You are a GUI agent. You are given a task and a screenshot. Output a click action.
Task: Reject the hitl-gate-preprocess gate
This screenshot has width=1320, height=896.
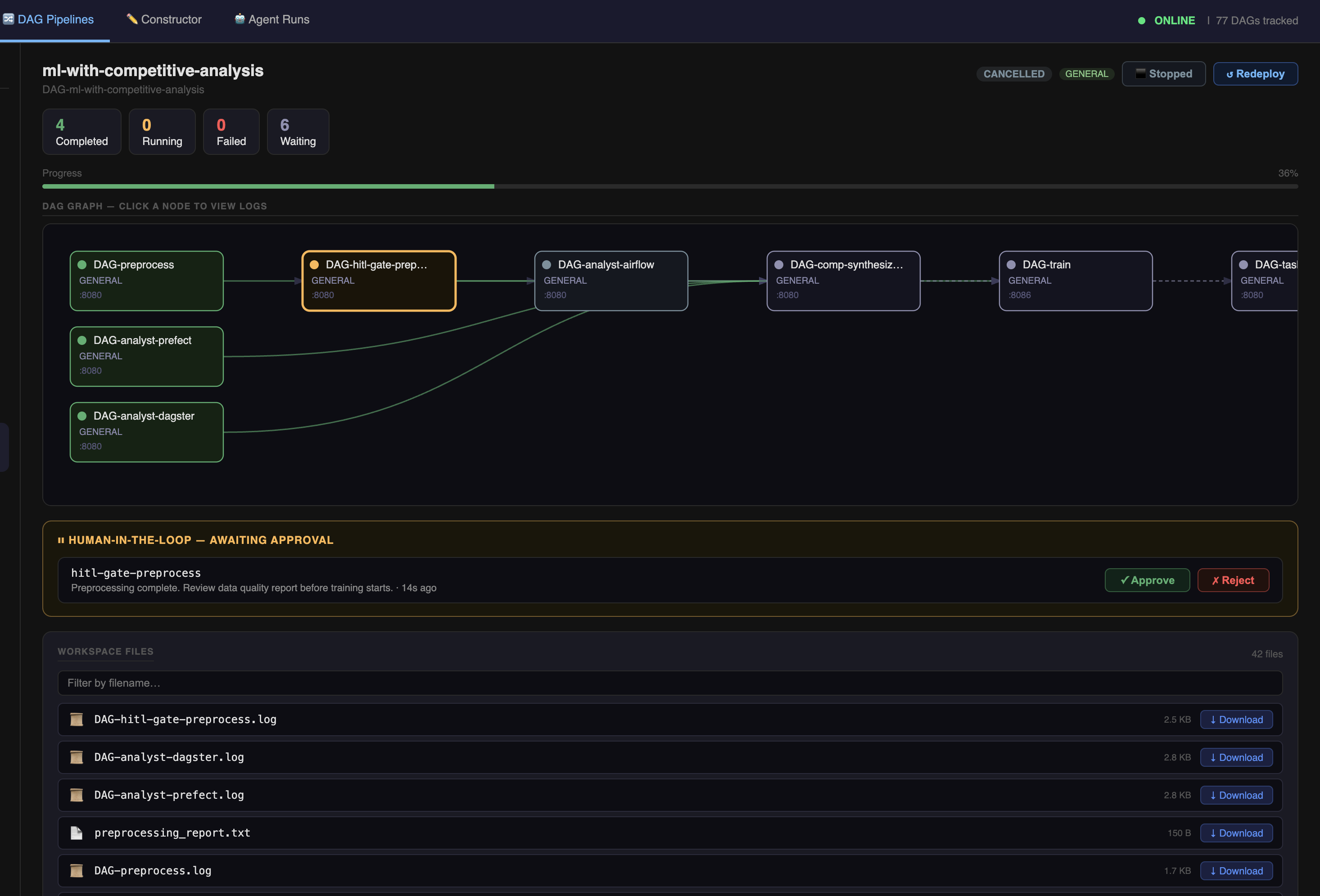[x=1233, y=580]
